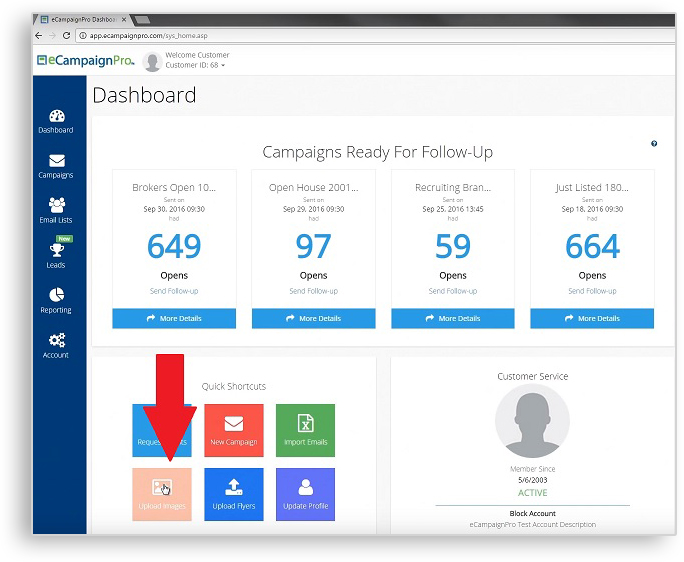
Task: View More Details for Recruiting campaign
Action: click(453, 319)
